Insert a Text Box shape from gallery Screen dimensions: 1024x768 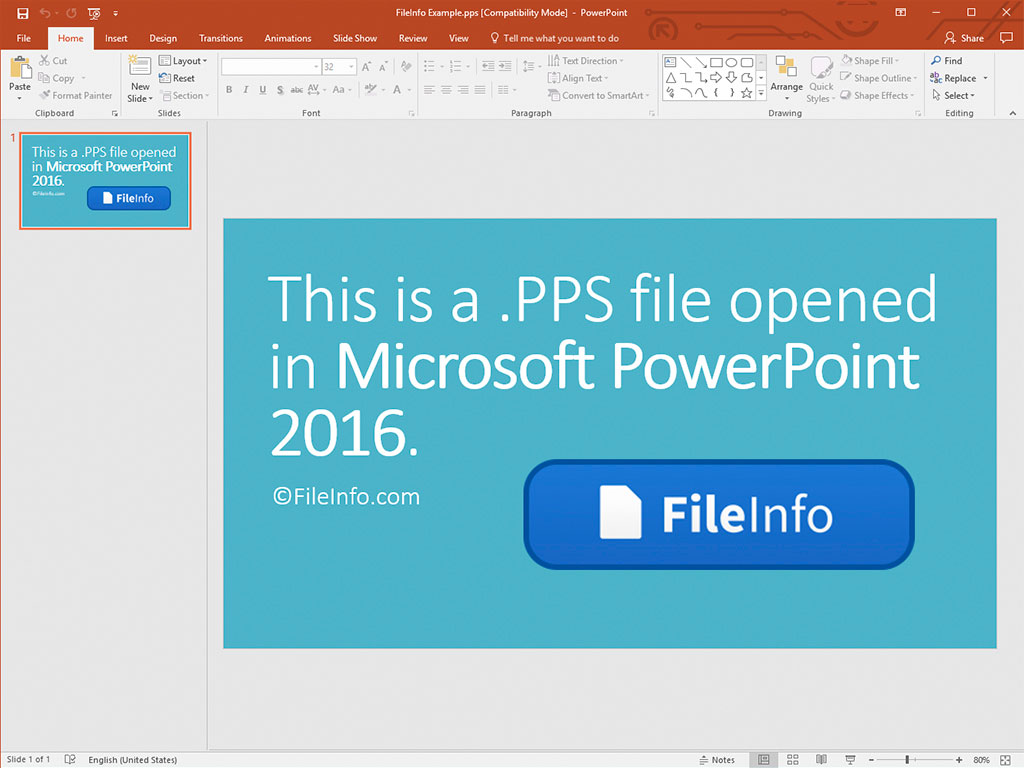tap(670, 62)
